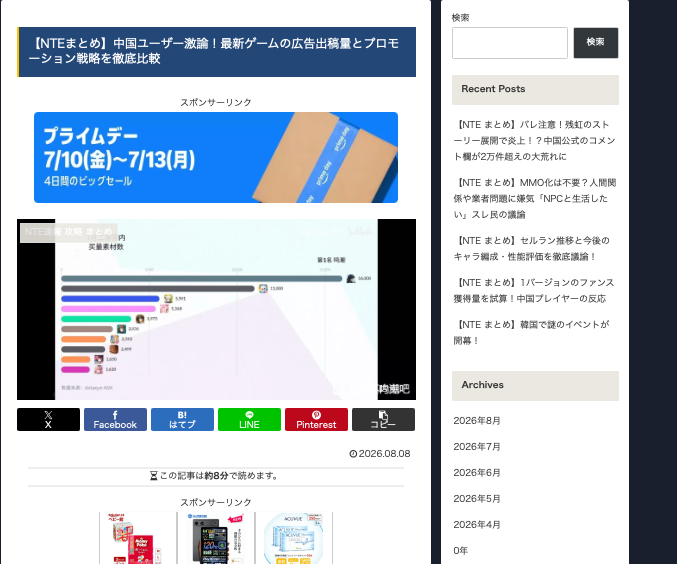Viewport: 677px width, 564px height.
Task: Share the article via LINE
Action: (249, 419)
